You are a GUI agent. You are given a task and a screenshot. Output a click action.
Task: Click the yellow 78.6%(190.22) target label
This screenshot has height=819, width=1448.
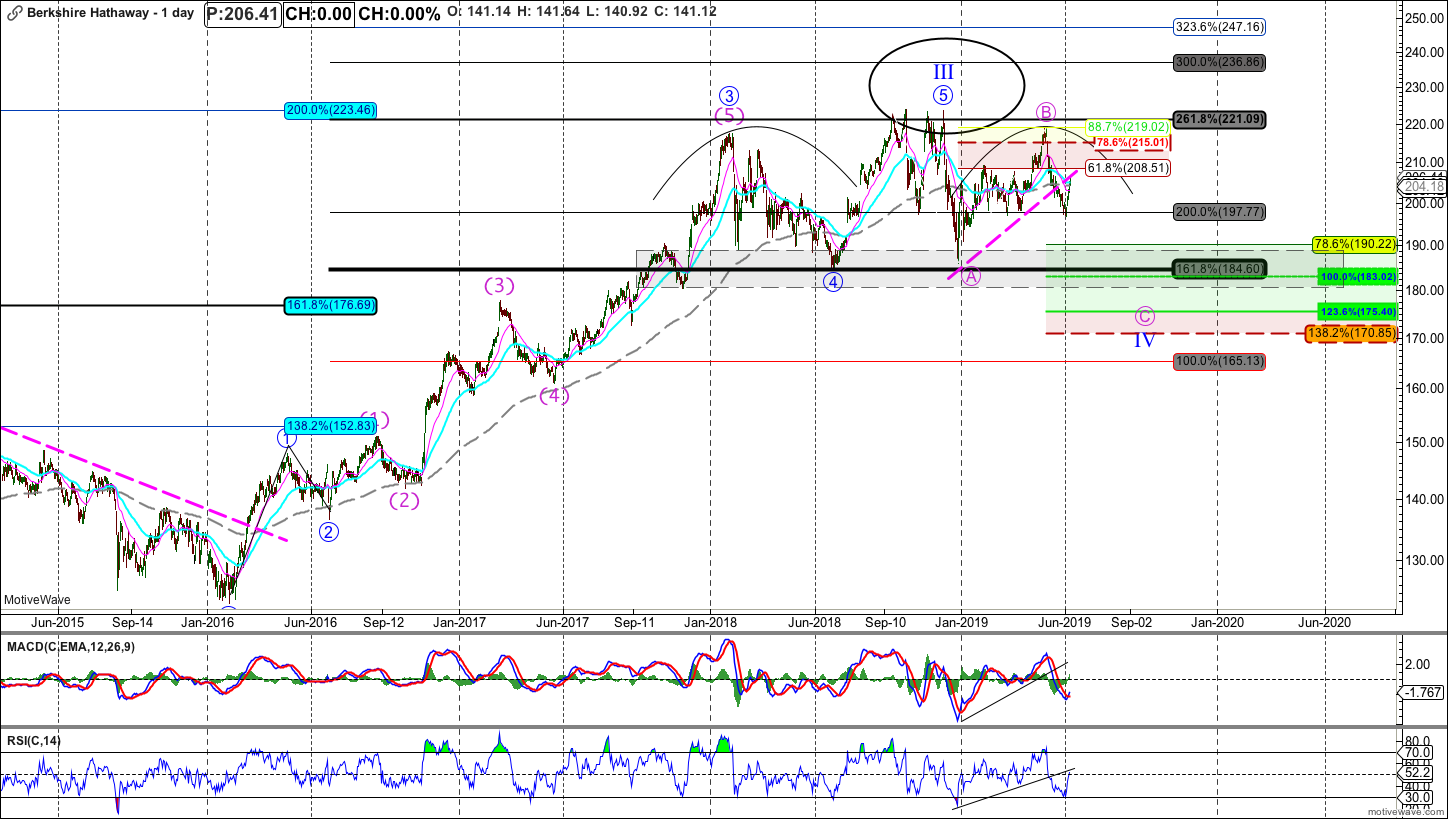pos(1352,244)
